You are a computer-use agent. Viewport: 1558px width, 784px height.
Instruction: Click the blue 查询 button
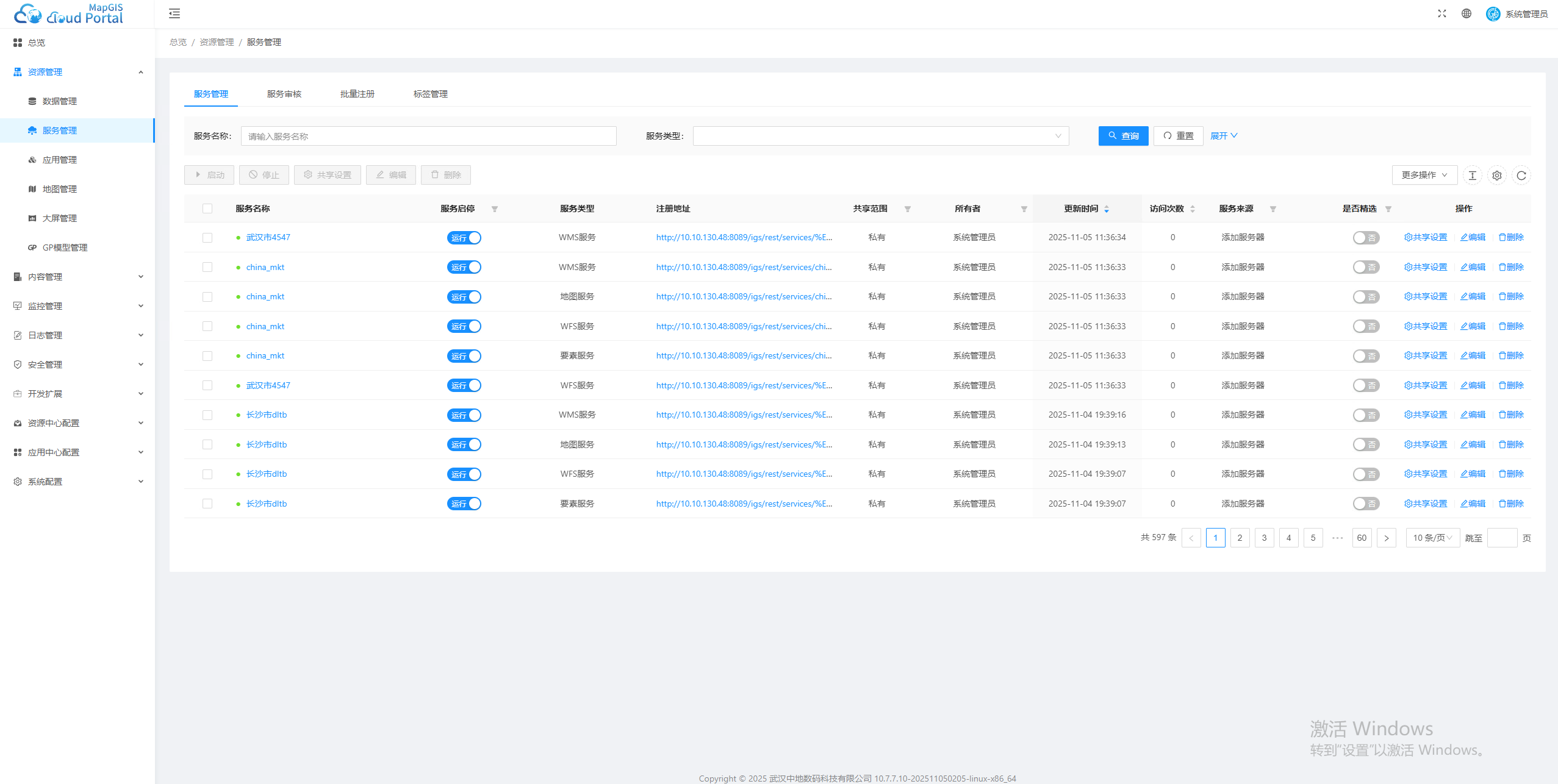(x=1123, y=136)
